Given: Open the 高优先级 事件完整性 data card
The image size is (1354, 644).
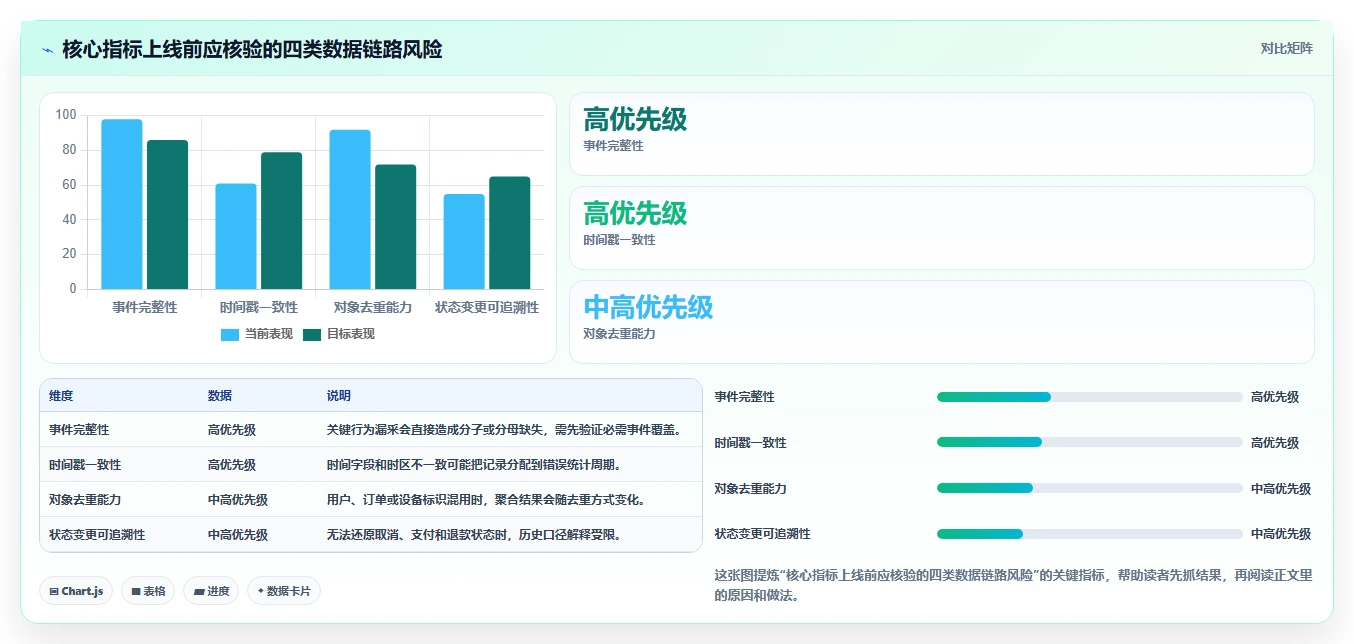Looking at the screenshot, I should [941, 134].
